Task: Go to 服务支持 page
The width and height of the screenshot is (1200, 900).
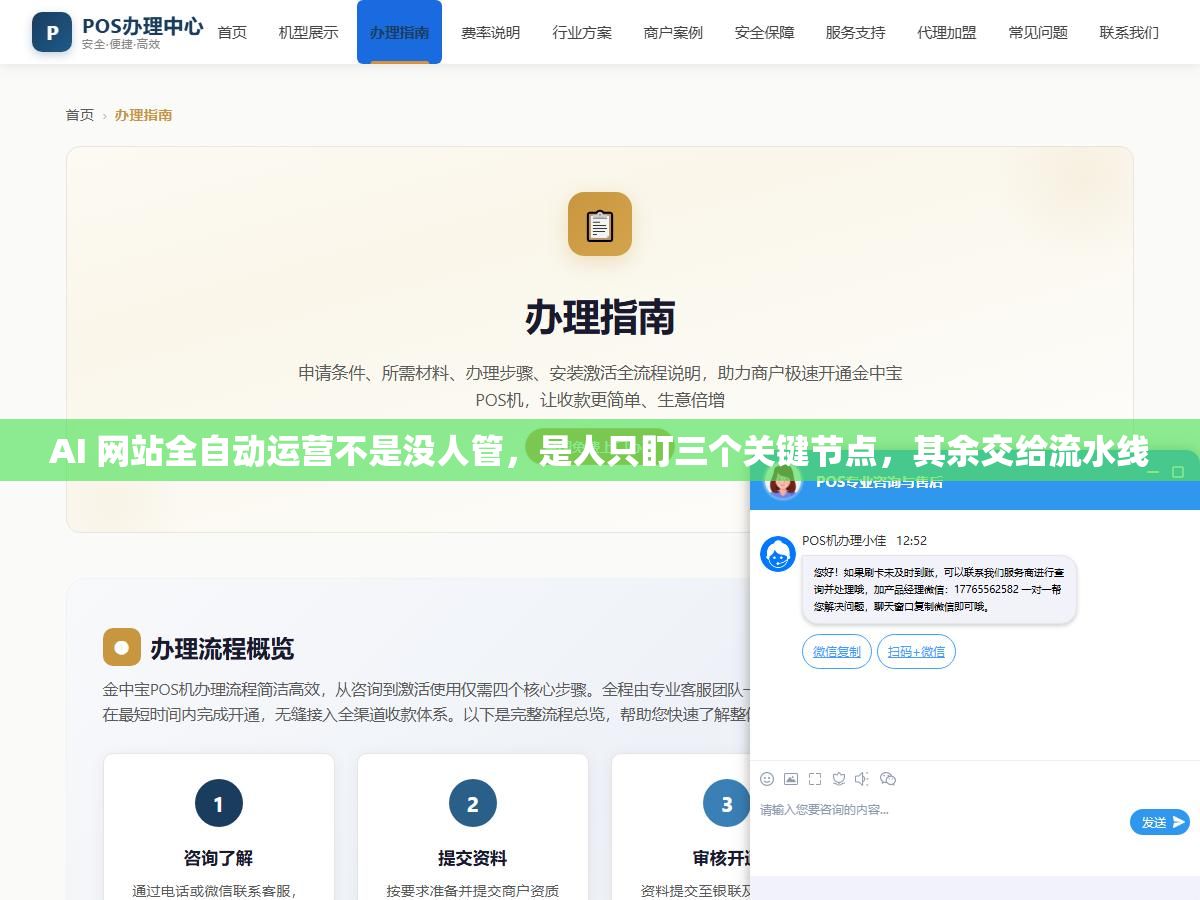Action: 855,32
